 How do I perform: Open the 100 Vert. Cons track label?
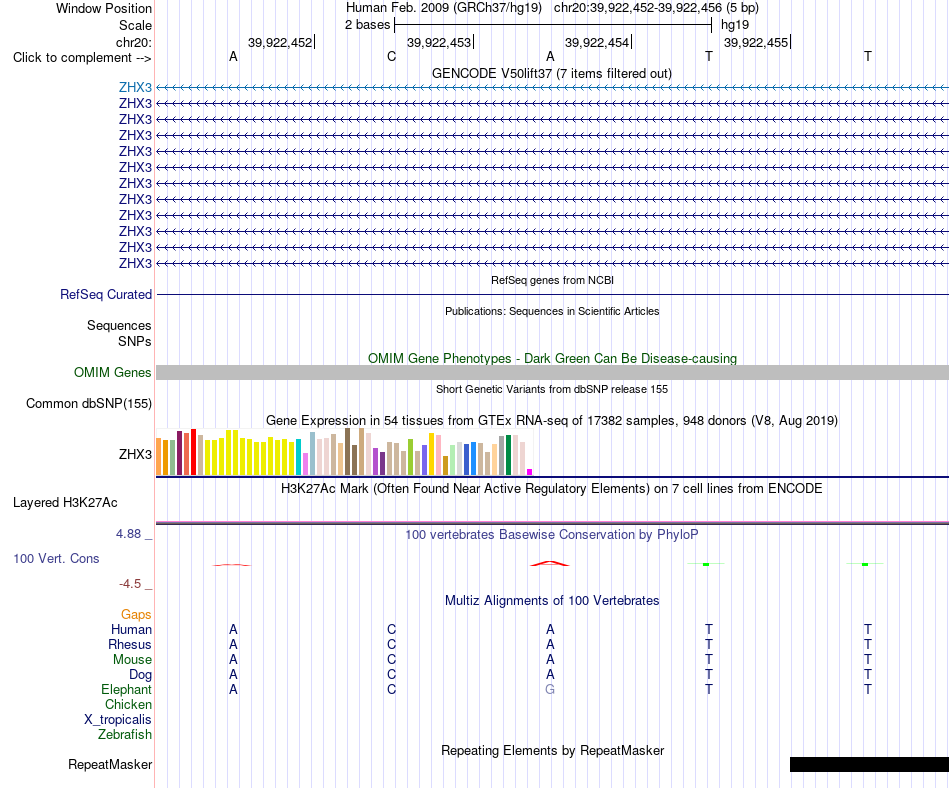56,558
